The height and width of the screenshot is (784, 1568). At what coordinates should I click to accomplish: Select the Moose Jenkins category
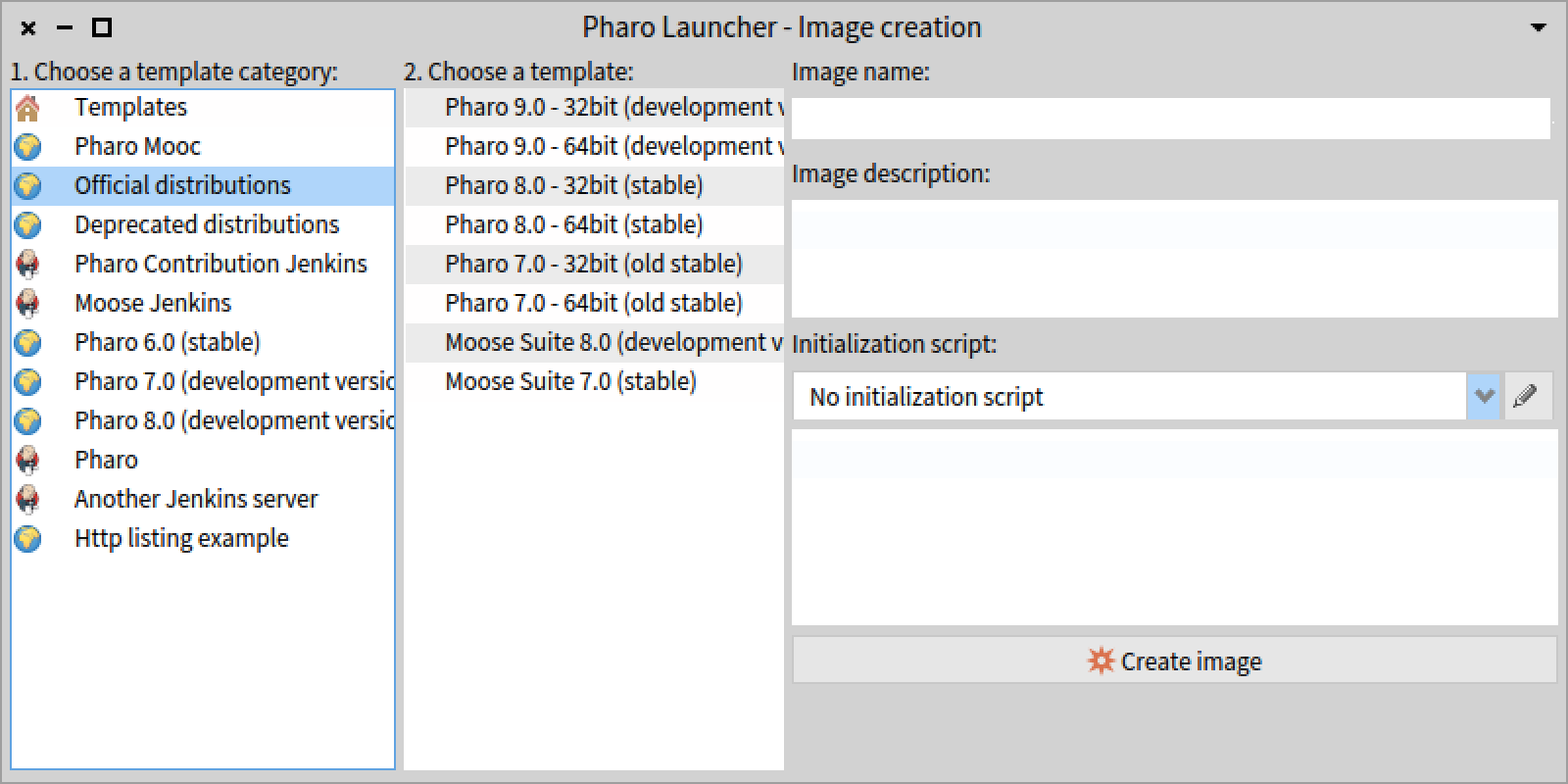203,303
